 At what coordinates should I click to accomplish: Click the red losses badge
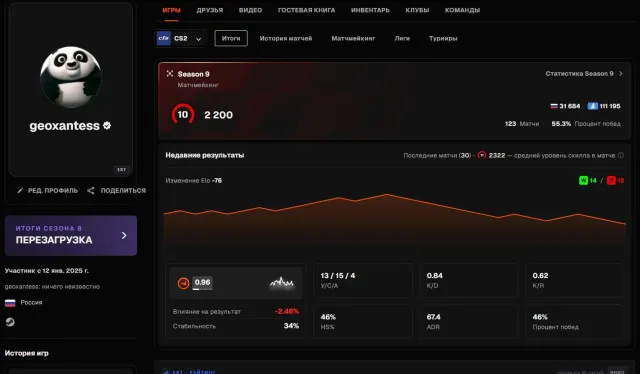coord(611,180)
